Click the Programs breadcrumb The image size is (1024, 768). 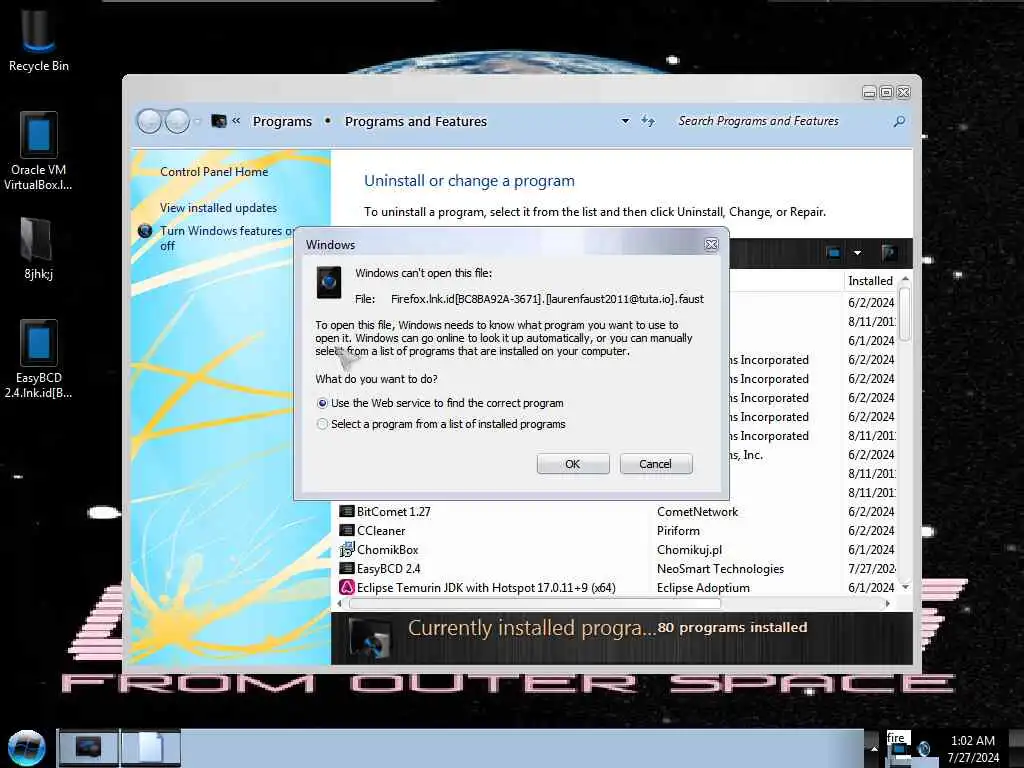(282, 121)
